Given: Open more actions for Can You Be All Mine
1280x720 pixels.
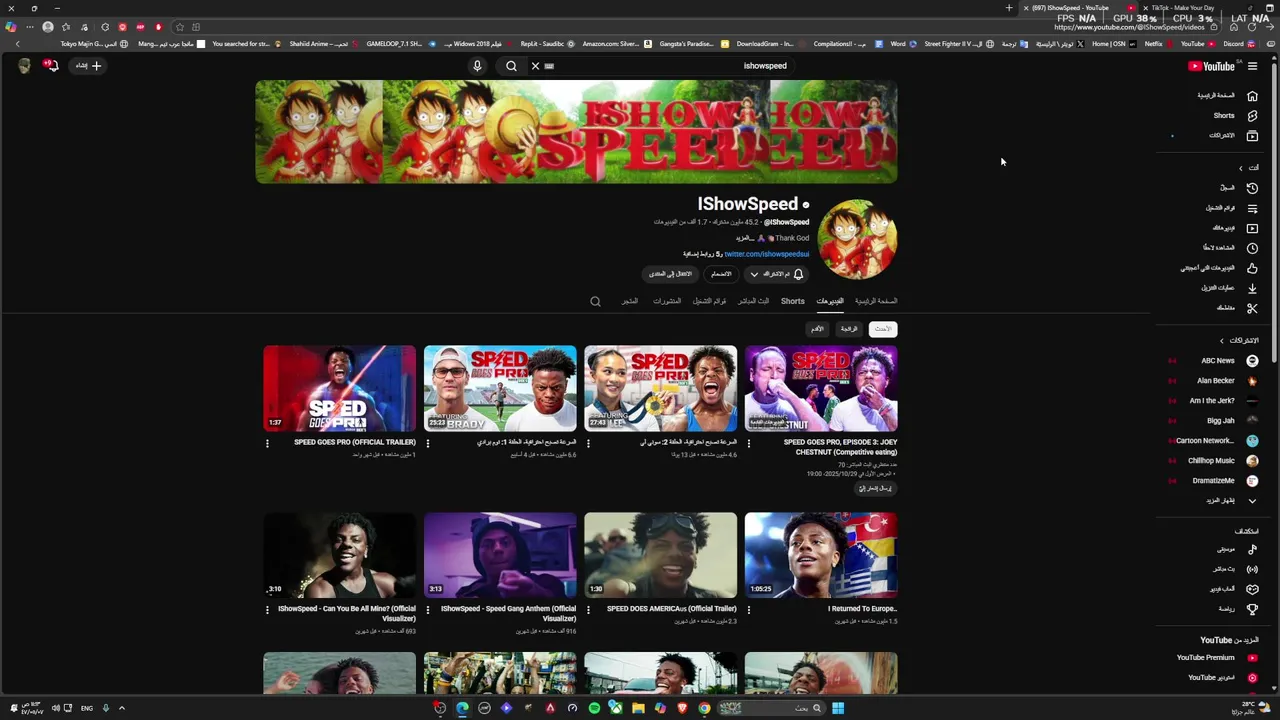Looking at the screenshot, I should click(267, 610).
